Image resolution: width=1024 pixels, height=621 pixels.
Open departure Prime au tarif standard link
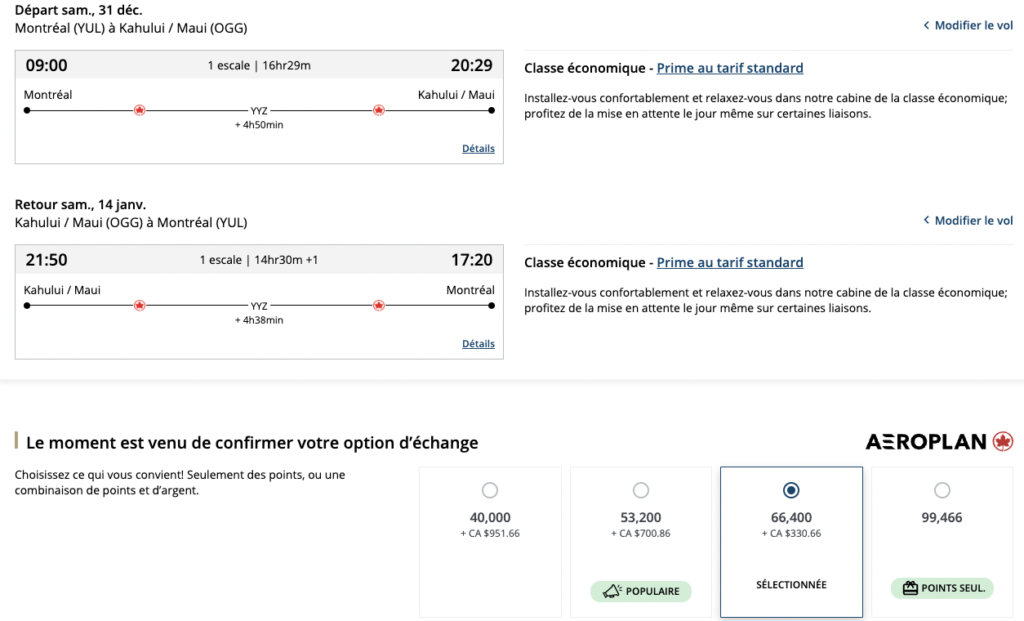[730, 68]
